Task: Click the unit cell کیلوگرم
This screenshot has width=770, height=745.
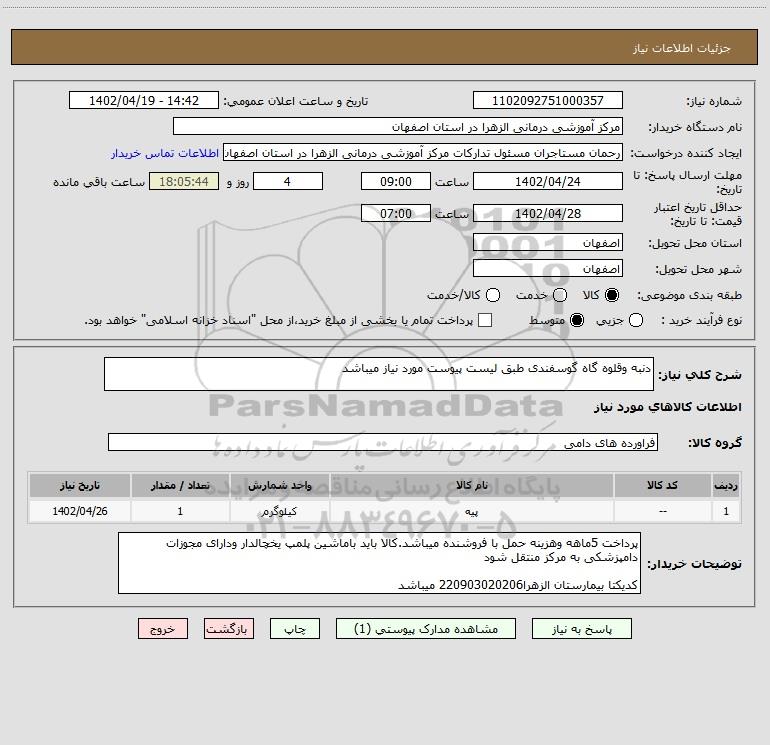Action: 279,512
